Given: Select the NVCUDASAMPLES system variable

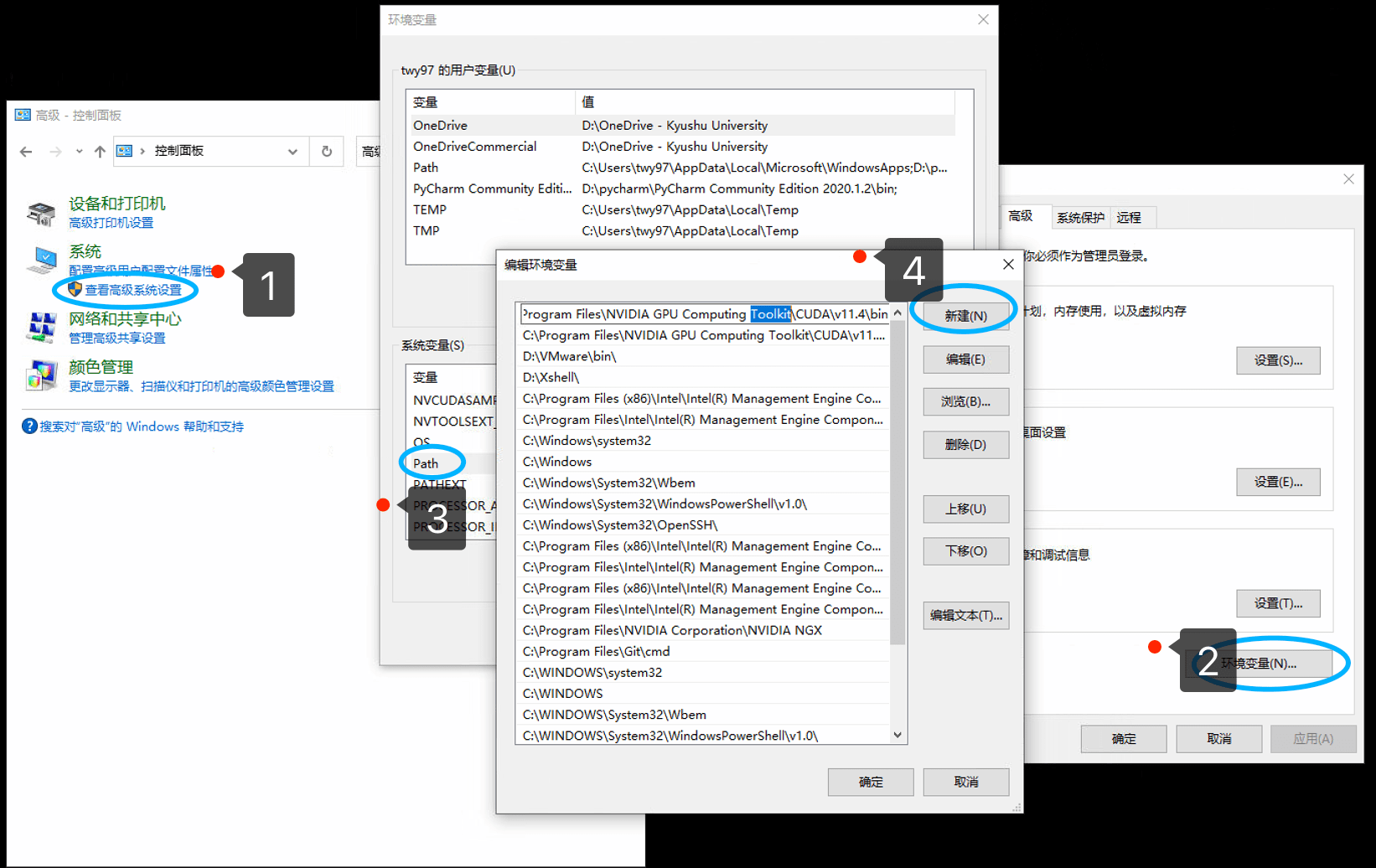Looking at the screenshot, I should pos(453,400).
